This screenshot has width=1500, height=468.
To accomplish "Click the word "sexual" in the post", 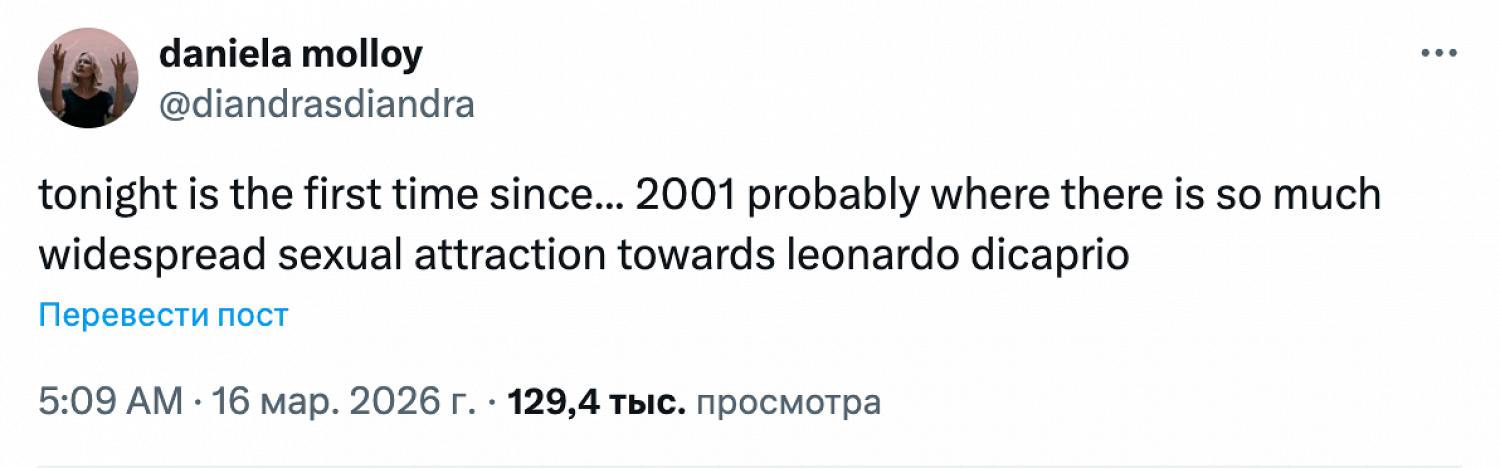I will pyautogui.click(x=329, y=255).
